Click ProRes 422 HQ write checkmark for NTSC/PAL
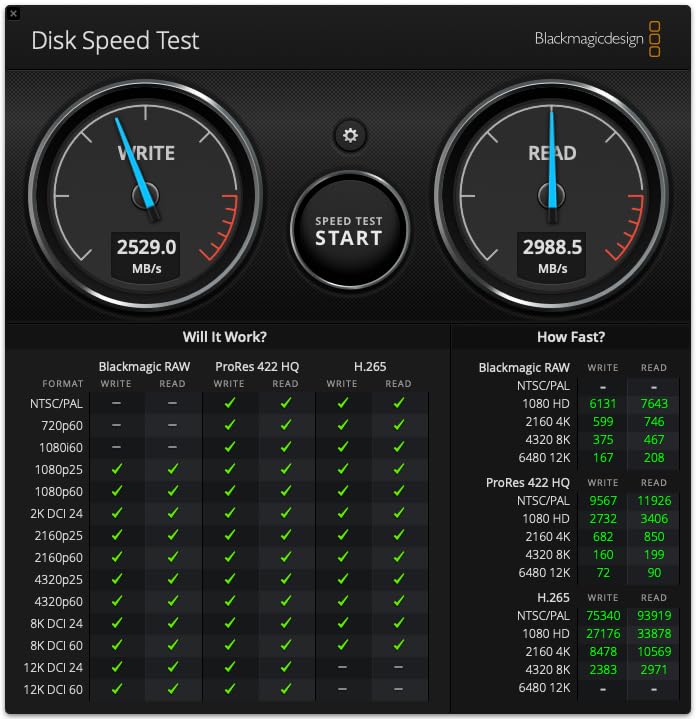 click(x=230, y=403)
